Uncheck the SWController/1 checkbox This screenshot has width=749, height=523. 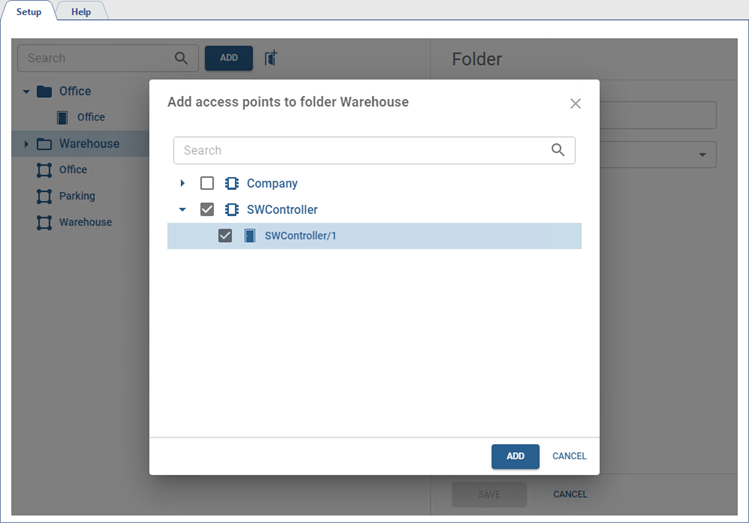click(x=225, y=236)
